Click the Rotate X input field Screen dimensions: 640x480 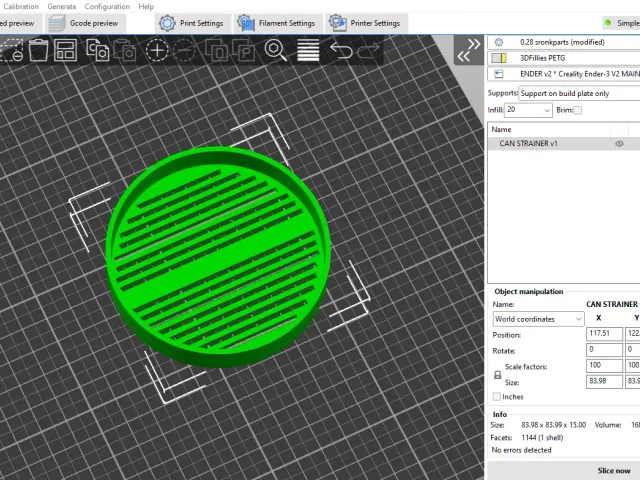pos(604,349)
